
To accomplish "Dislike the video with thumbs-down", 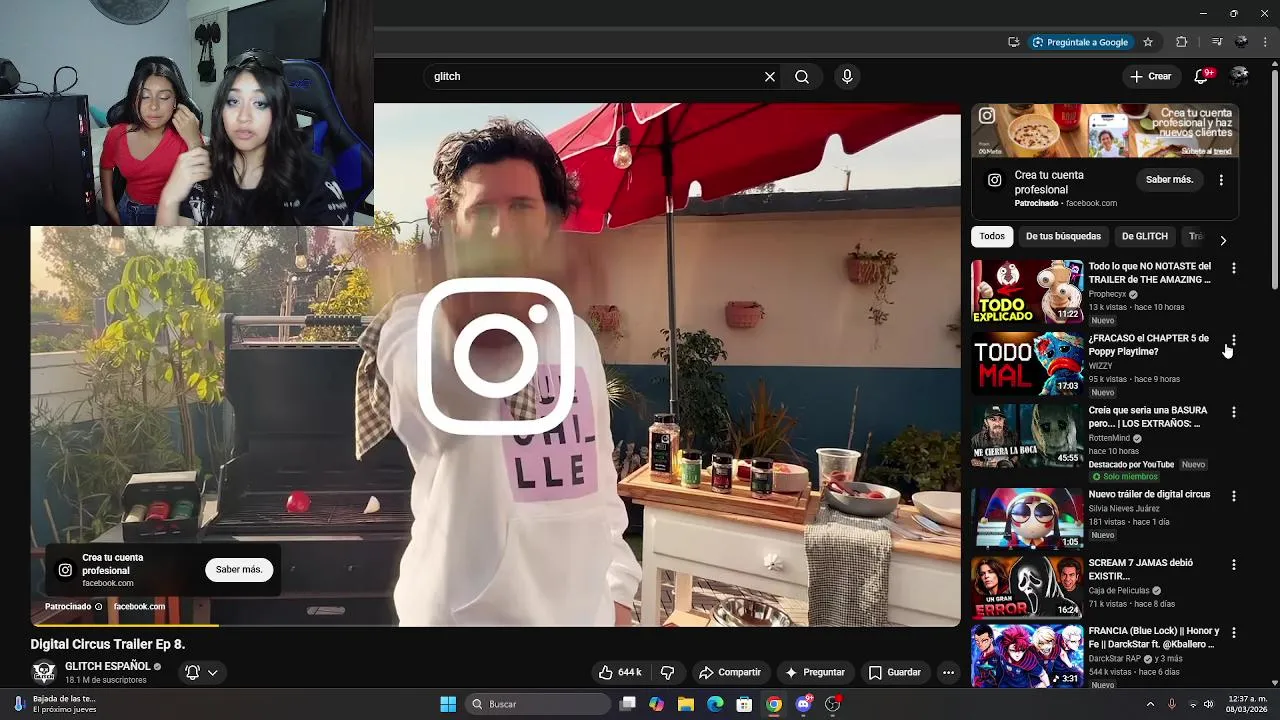I will pyautogui.click(x=668, y=673).
